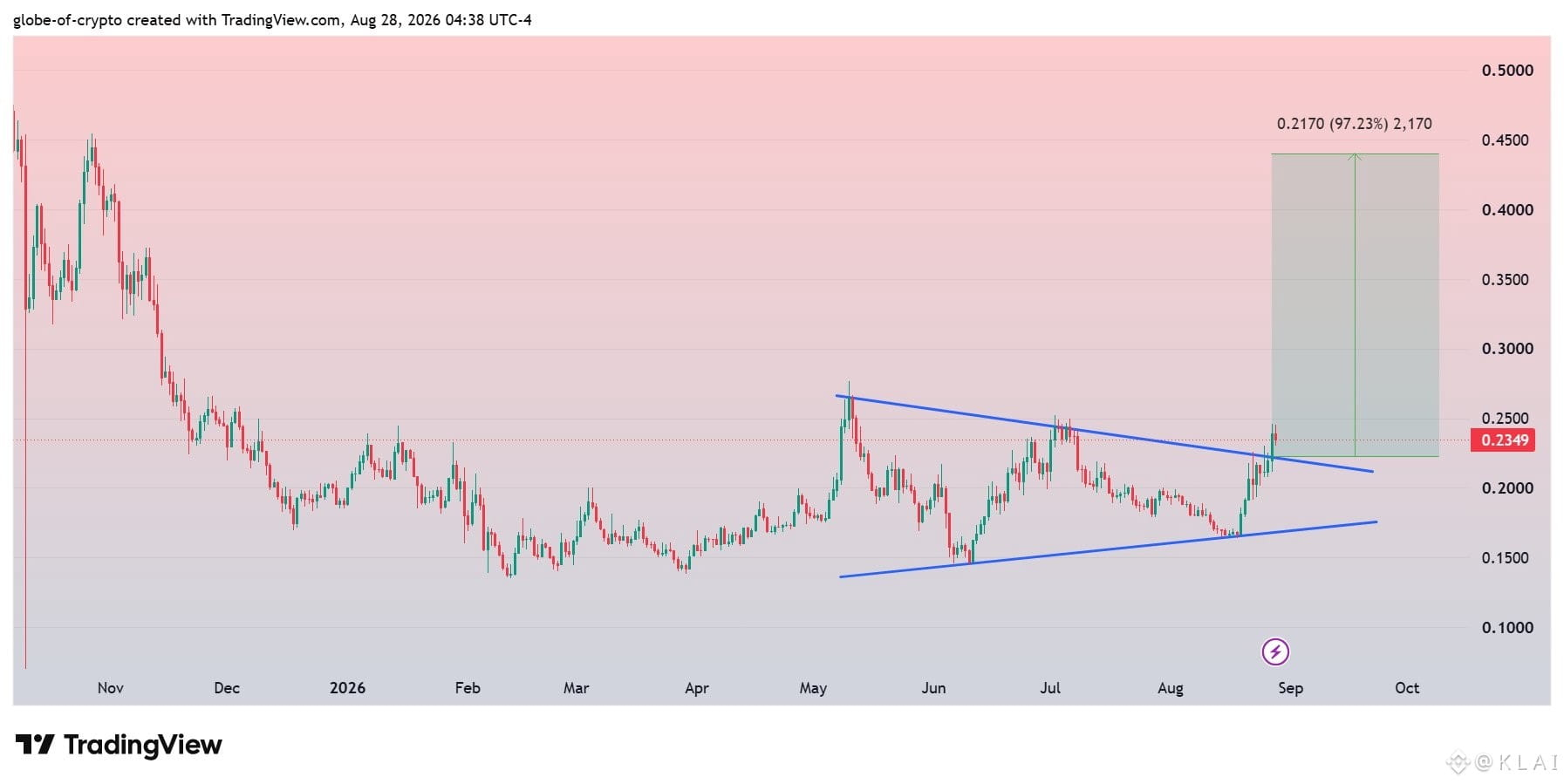Screen dimensions: 1564x784
Task: Select the Jun label on the time axis
Action: [x=933, y=688]
